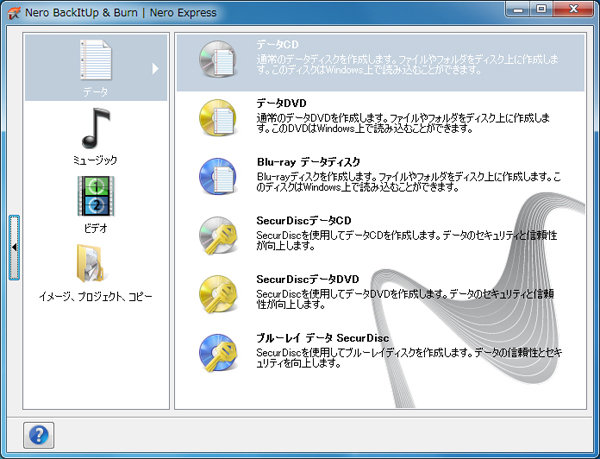Viewport: 600px width, 459px height.
Task: Click the データCD silver disc icon
Action: pos(217,60)
